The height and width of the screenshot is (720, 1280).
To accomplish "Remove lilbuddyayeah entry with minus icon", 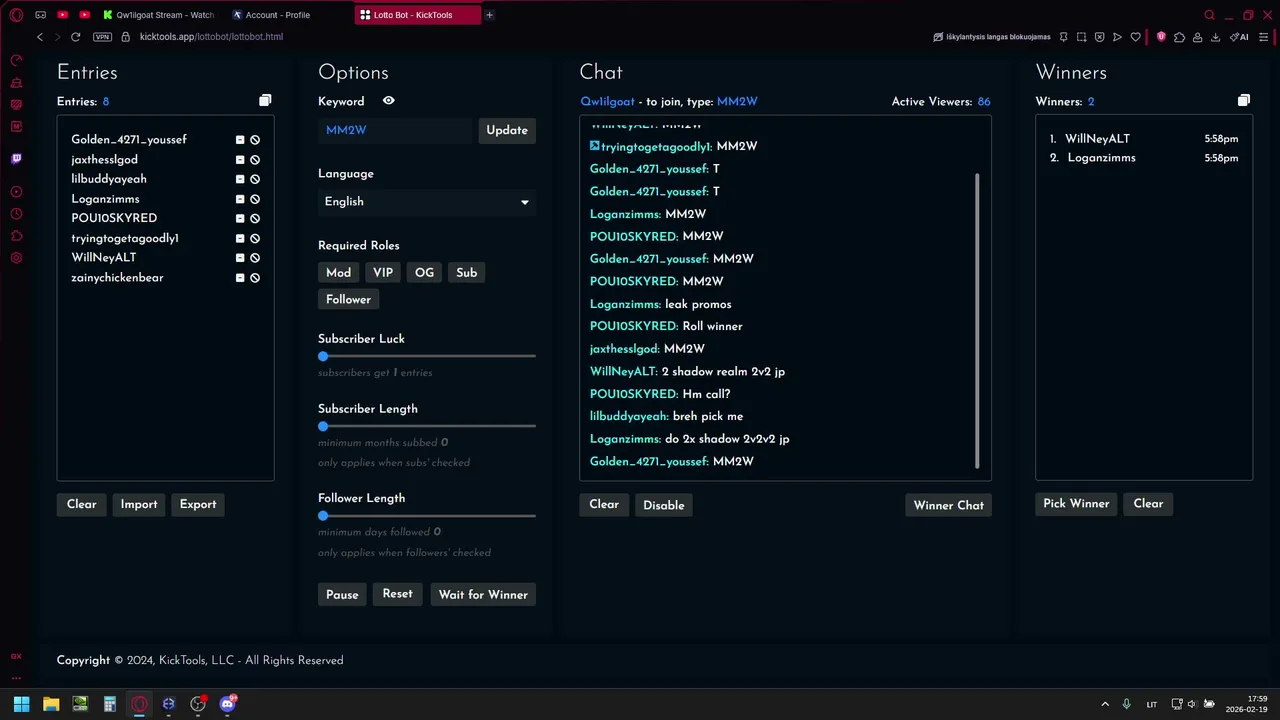I will 240,179.
